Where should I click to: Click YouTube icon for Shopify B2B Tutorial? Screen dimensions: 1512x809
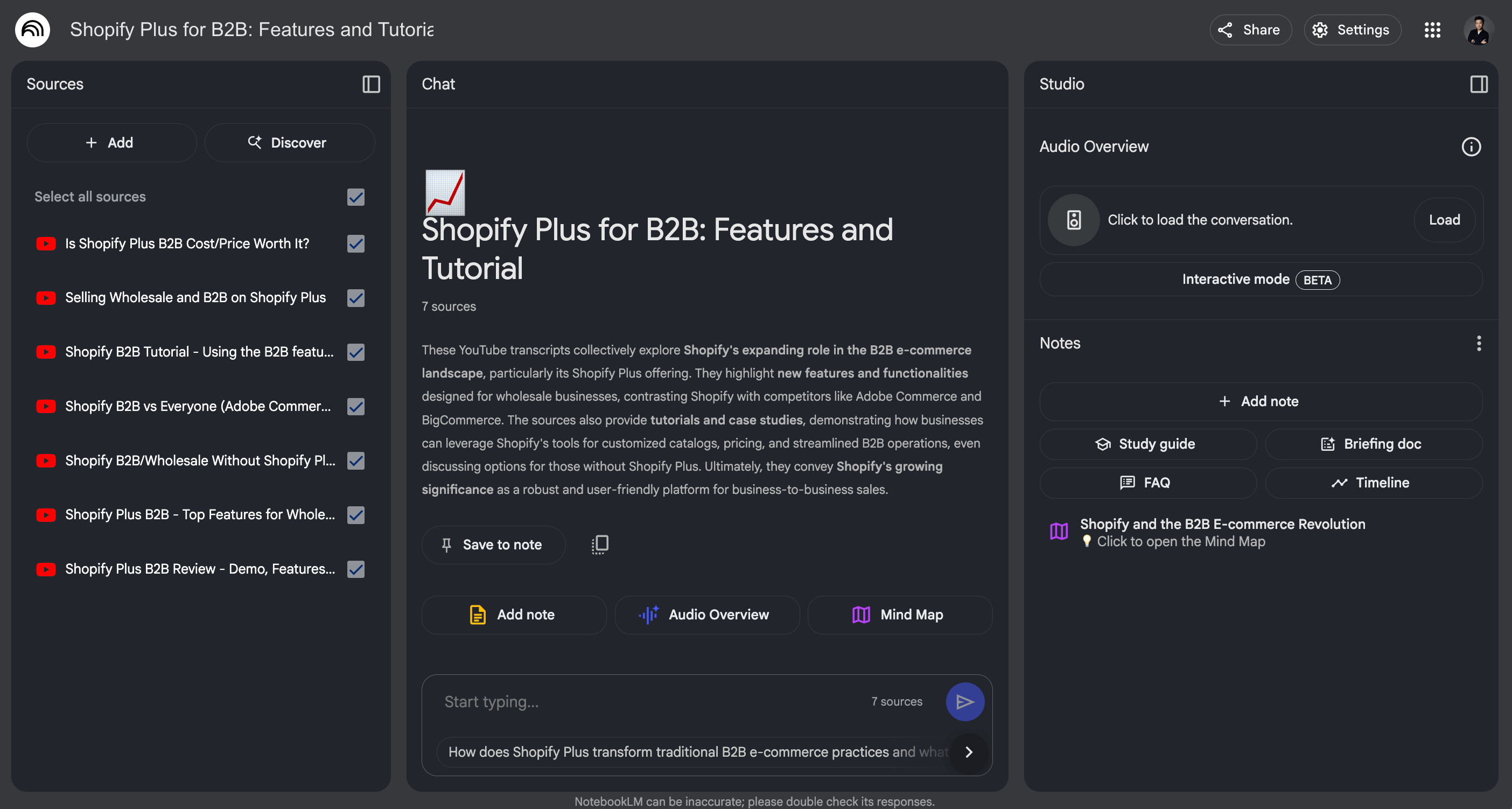[x=46, y=352]
